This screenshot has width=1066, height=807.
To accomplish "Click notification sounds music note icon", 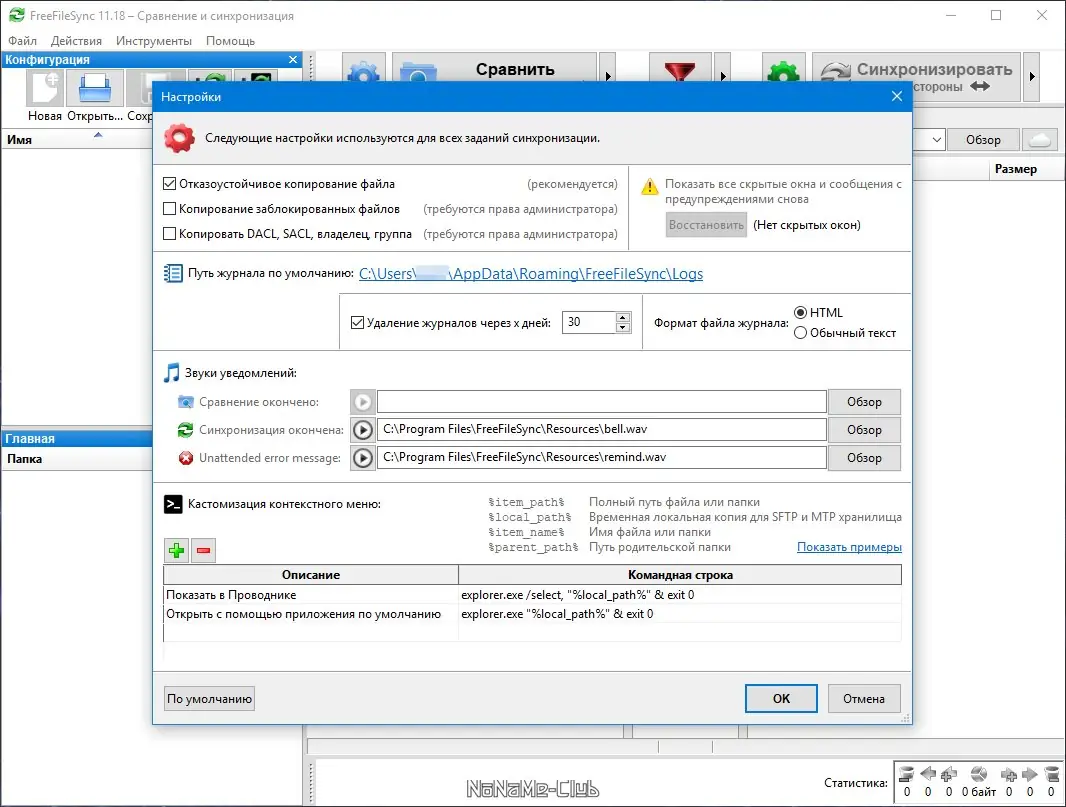I will 172,373.
